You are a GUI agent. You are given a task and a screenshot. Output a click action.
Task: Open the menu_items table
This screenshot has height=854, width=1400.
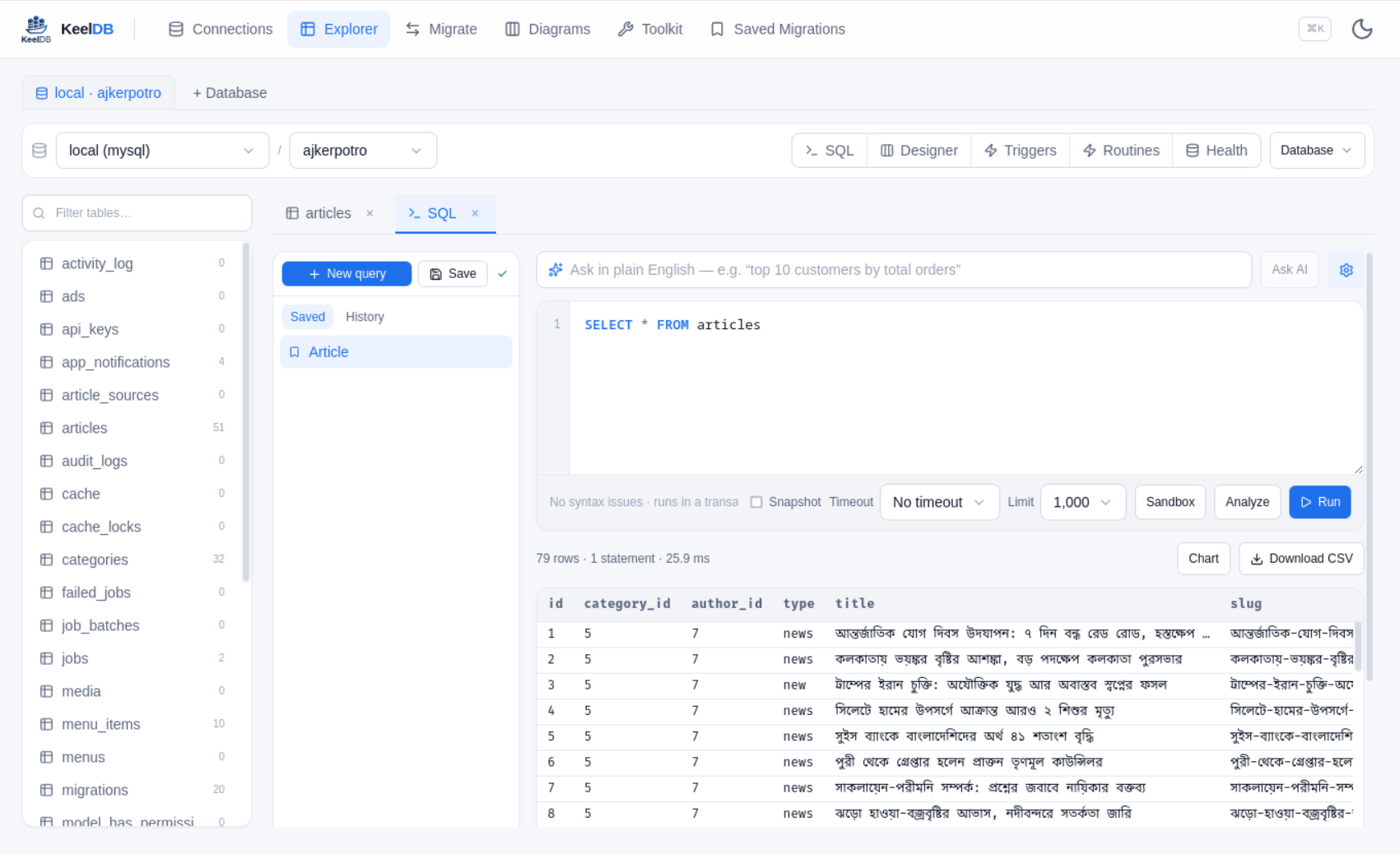(x=132, y=724)
